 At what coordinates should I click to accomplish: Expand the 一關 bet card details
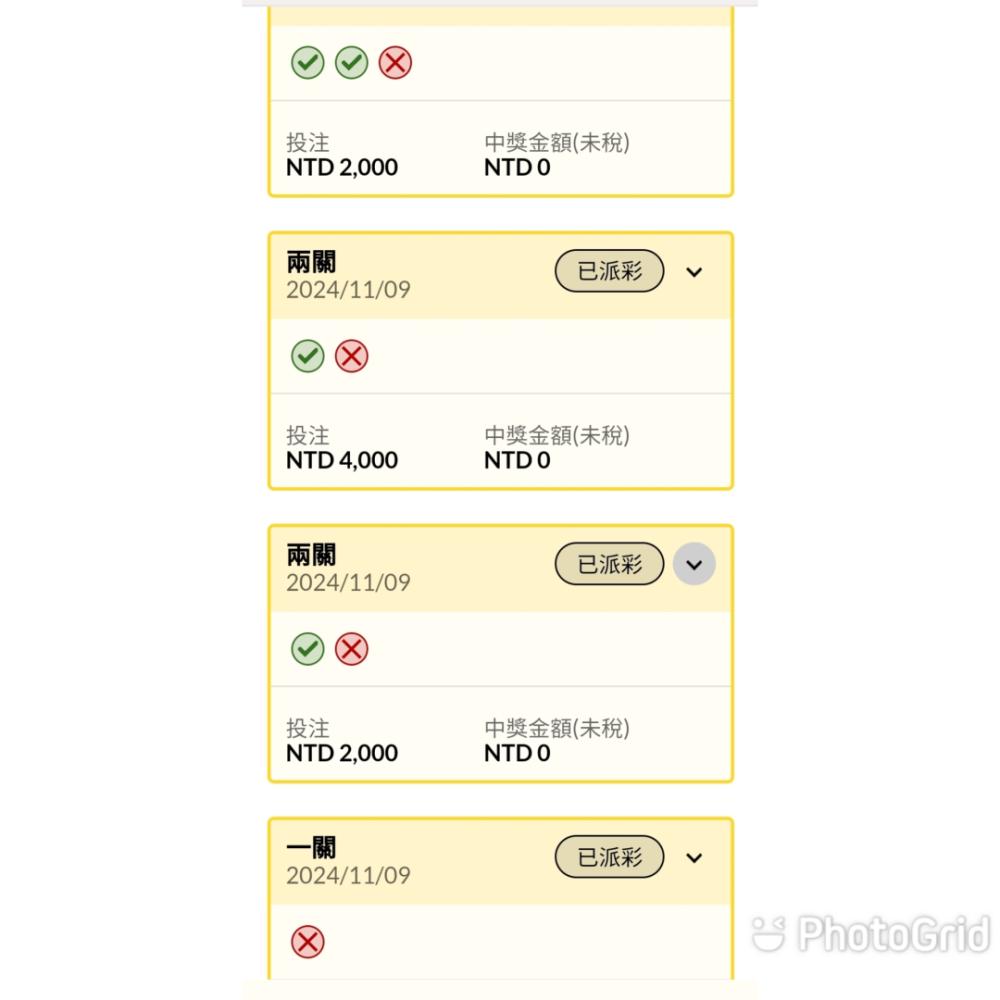(x=694, y=858)
